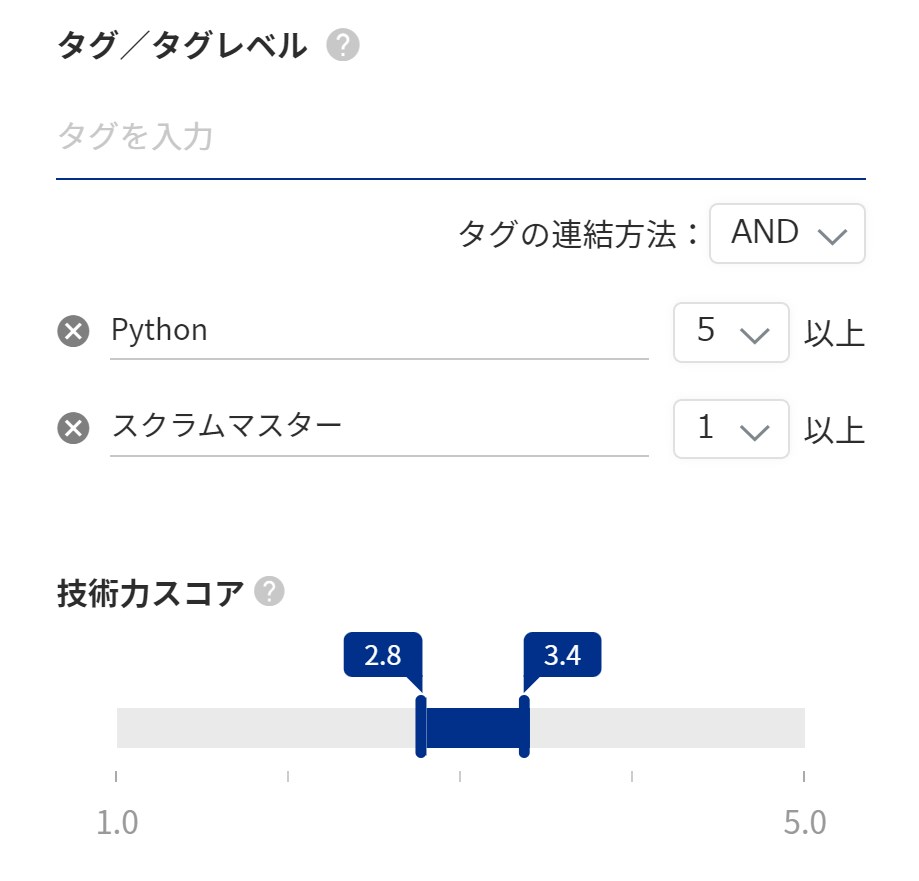Click the lower slider handle at 2.8

pyautogui.click(x=421, y=726)
